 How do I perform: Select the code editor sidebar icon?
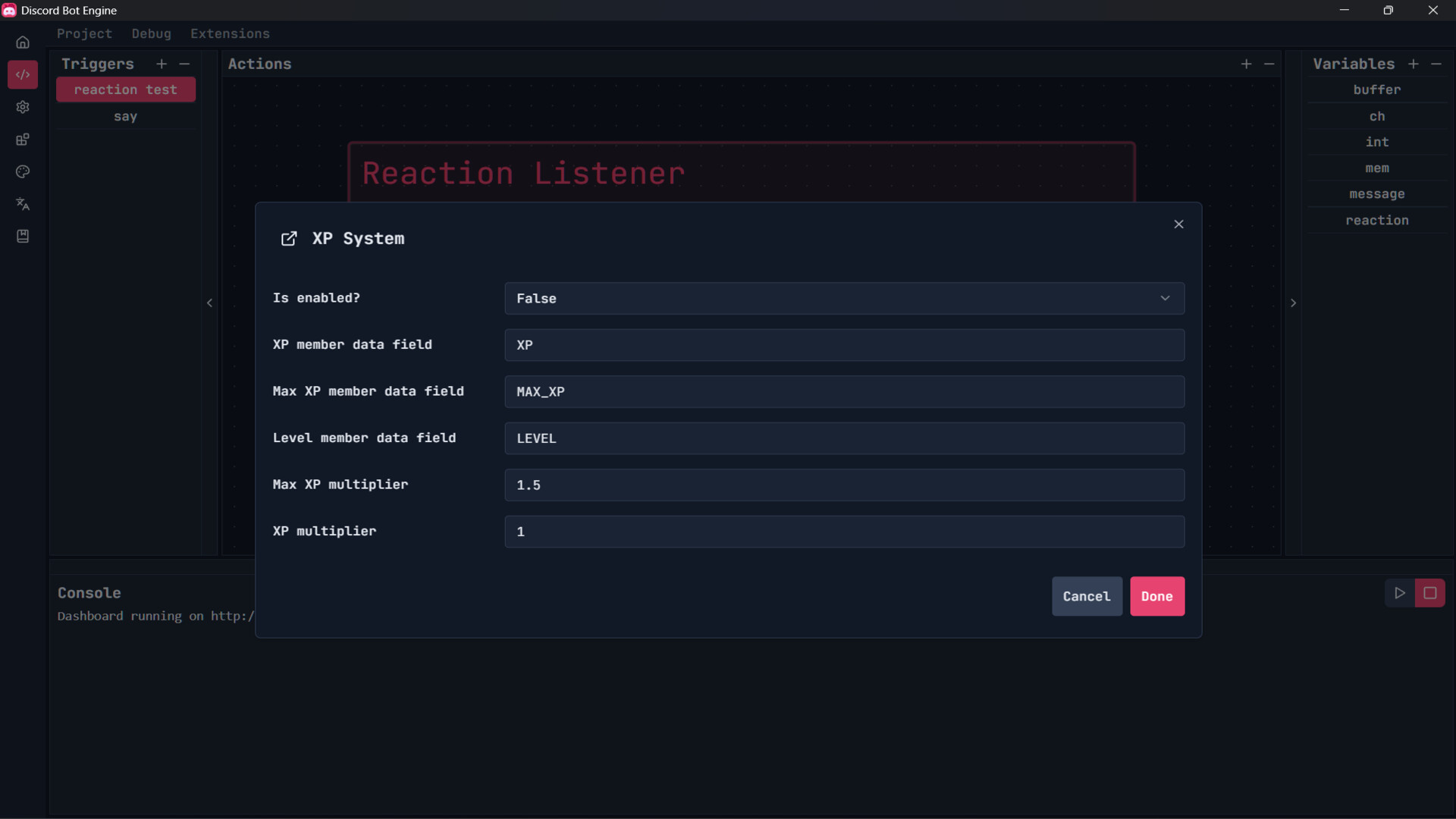tap(23, 74)
